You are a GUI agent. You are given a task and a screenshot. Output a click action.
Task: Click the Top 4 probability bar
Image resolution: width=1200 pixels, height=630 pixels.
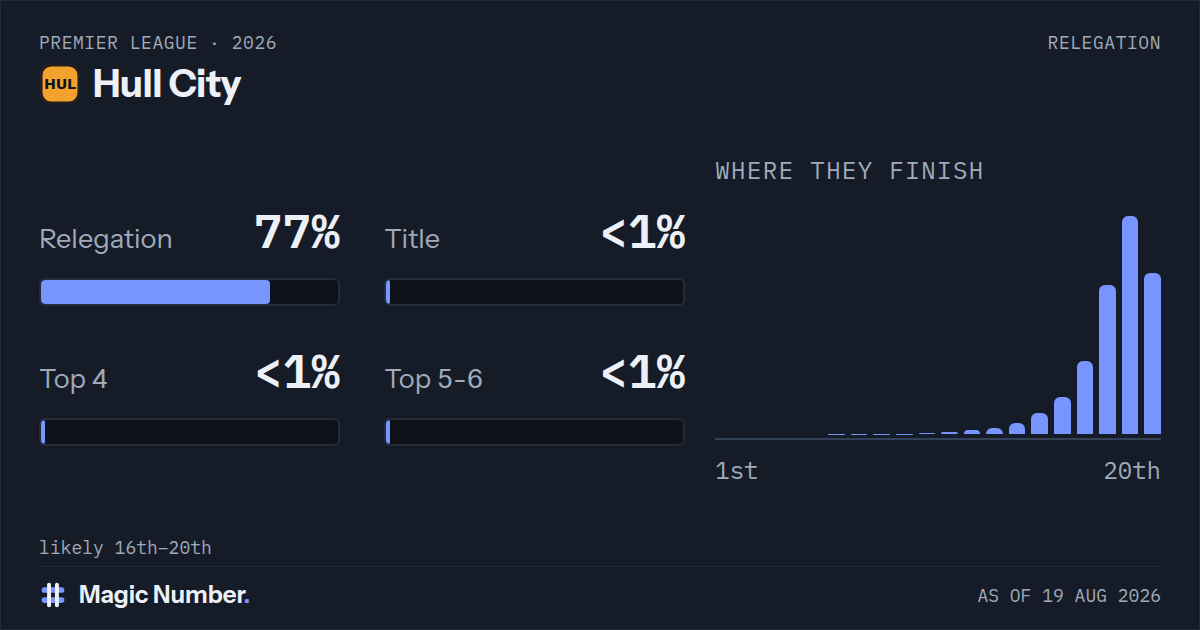[x=189, y=432]
